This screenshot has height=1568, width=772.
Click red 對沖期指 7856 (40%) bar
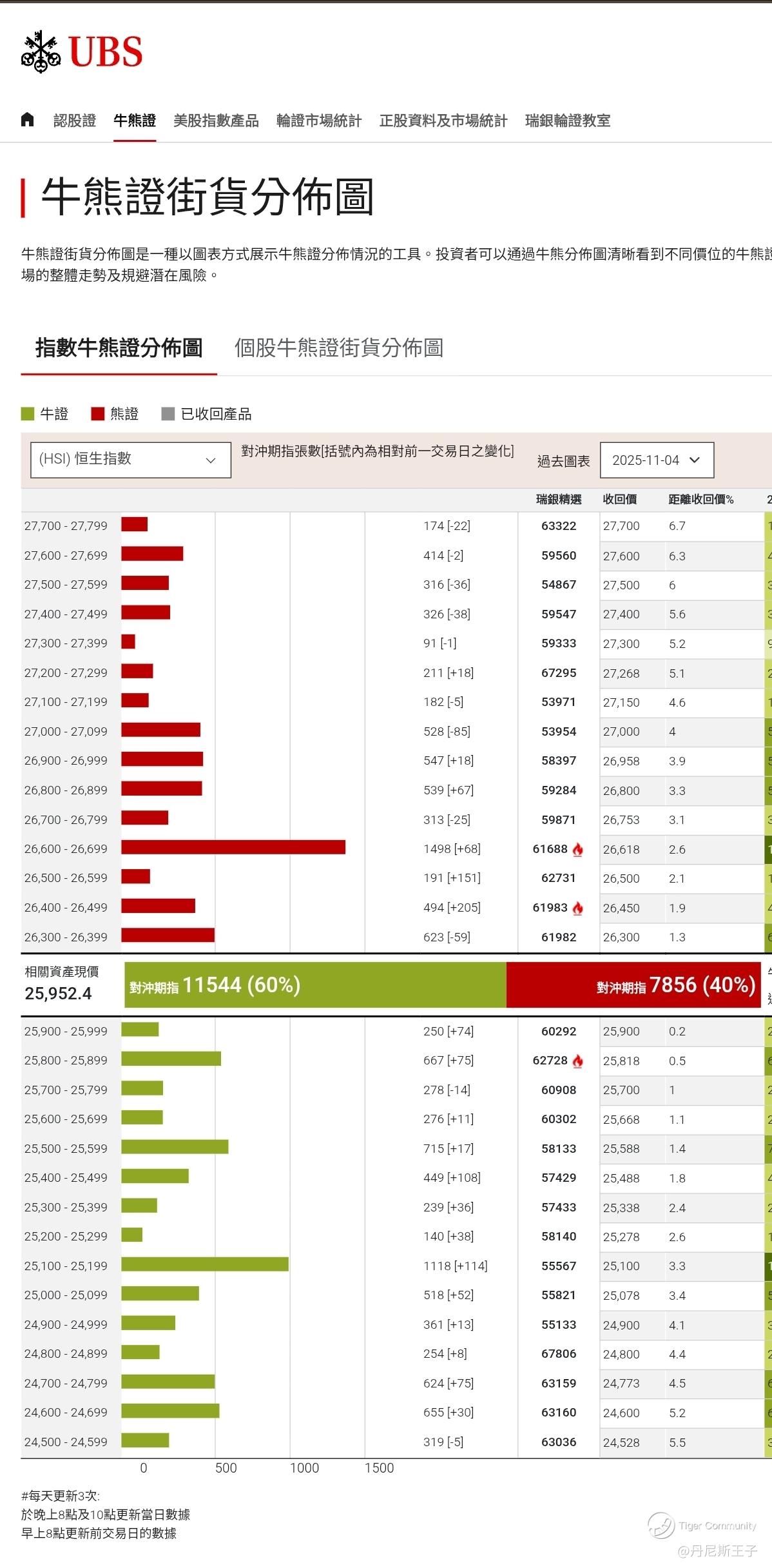(634, 985)
